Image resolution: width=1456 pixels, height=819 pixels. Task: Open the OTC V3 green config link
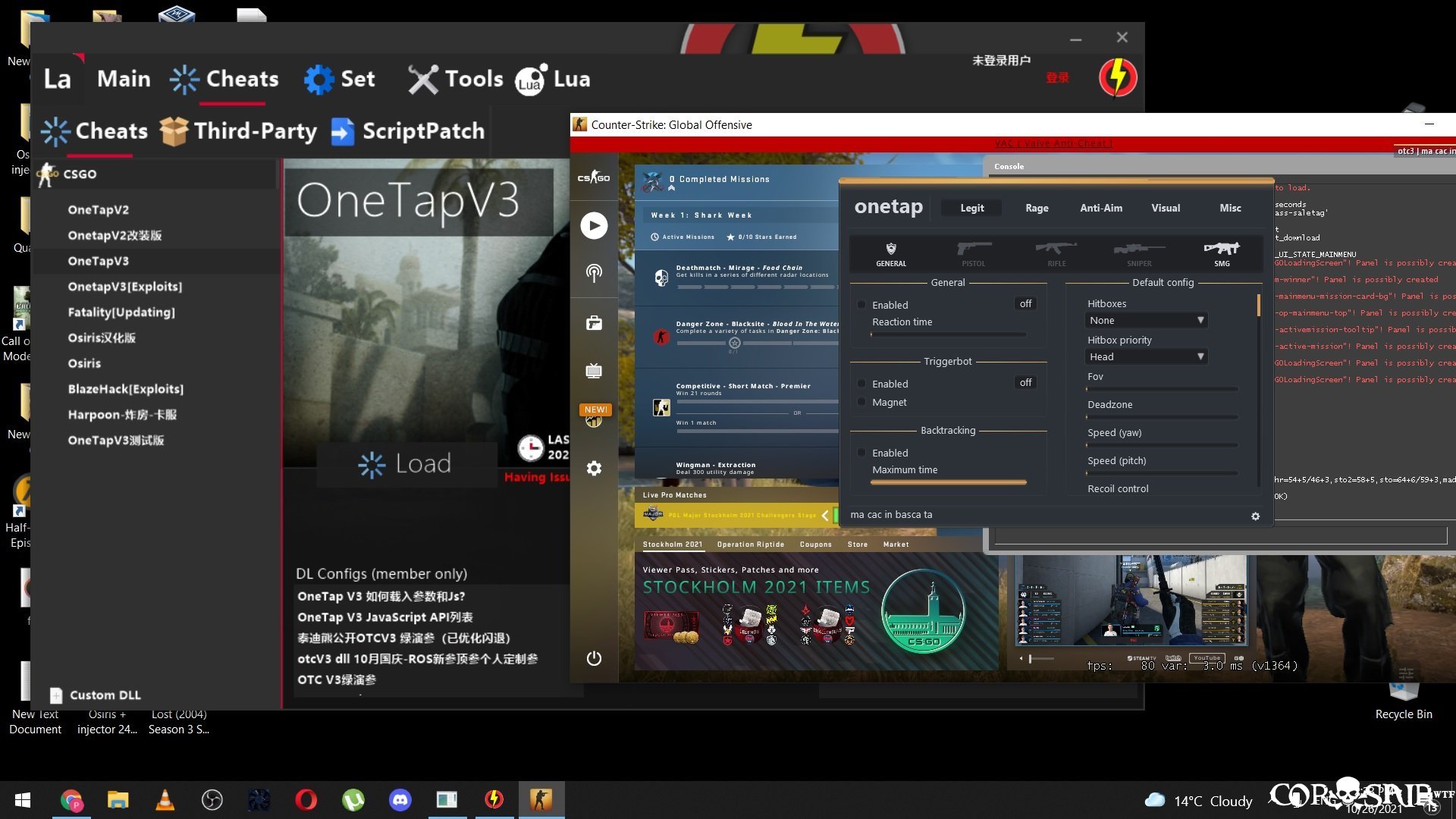(337, 679)
